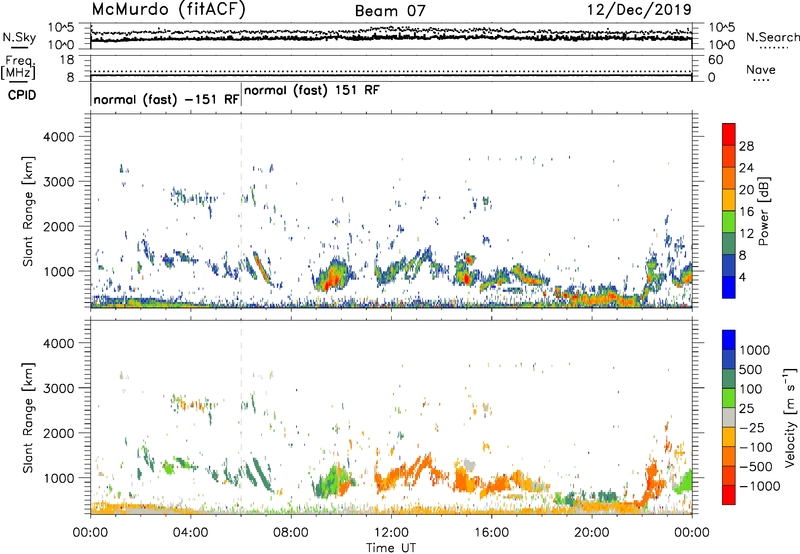Click the McMurdo (fitACF) title
This screenshot has height=554, width=800.
(168, 10)
